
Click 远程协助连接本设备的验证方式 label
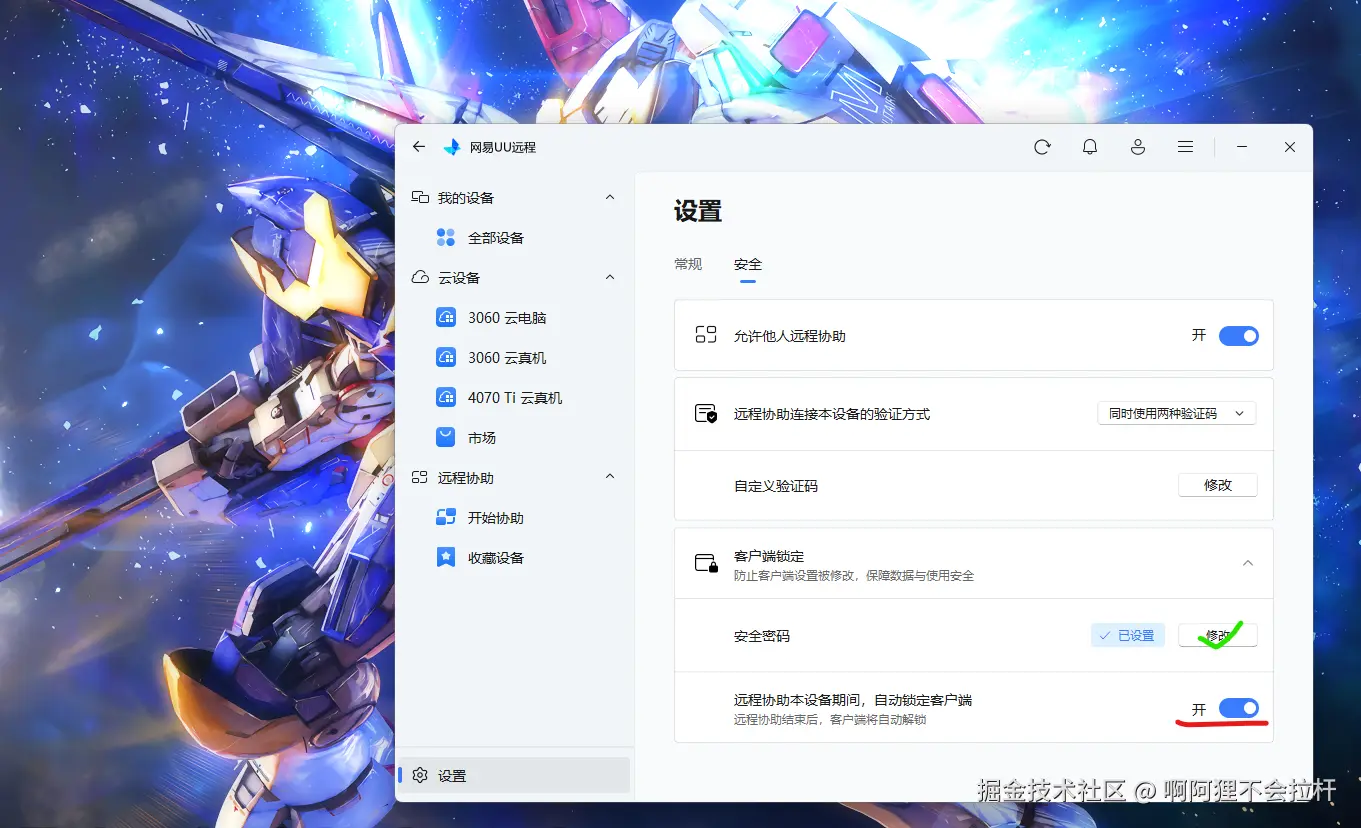(832, 414)
